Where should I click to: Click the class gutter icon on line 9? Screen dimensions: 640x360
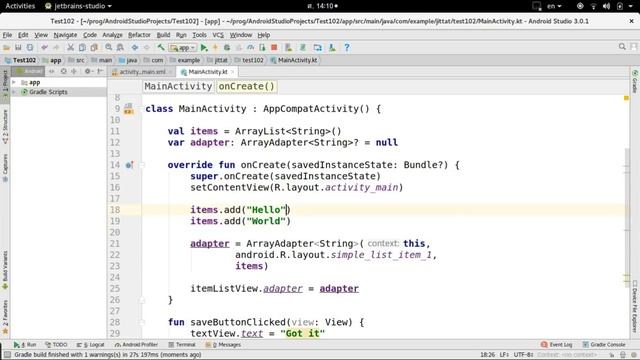[128, 109]
